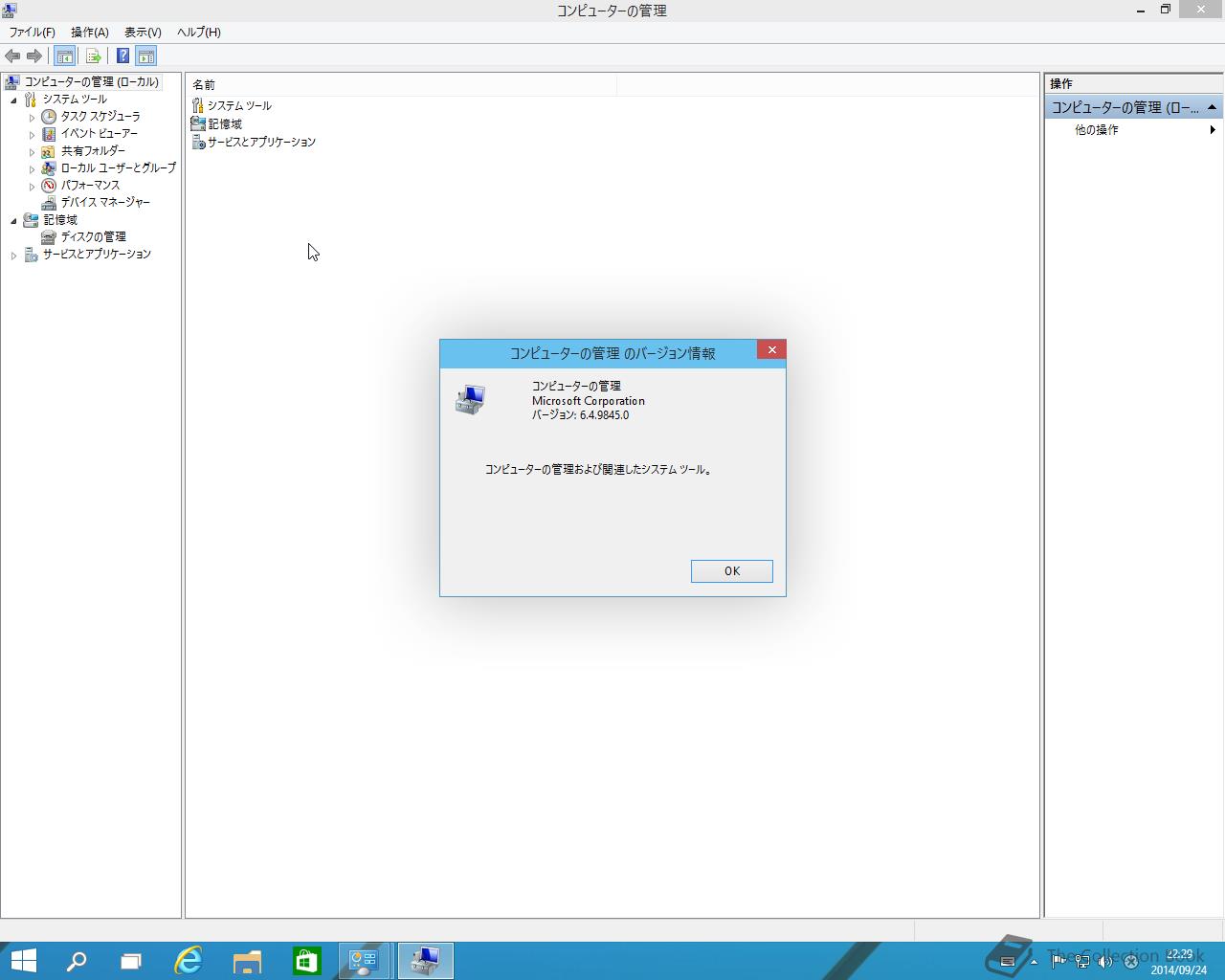The image size is (1225, 980).
Task: Switch to Control Panel taskbar button
Action: coord(365,961)
